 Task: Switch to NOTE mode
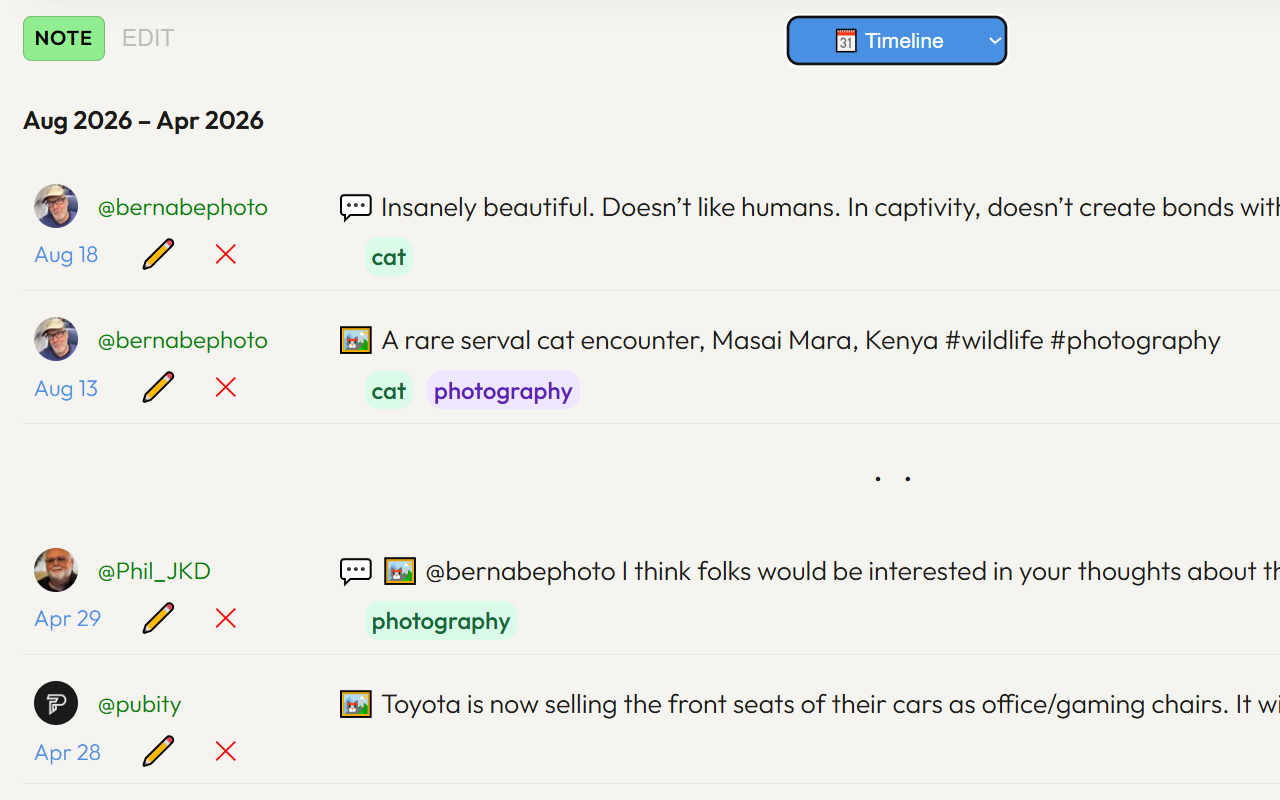(x=64, y=38)
